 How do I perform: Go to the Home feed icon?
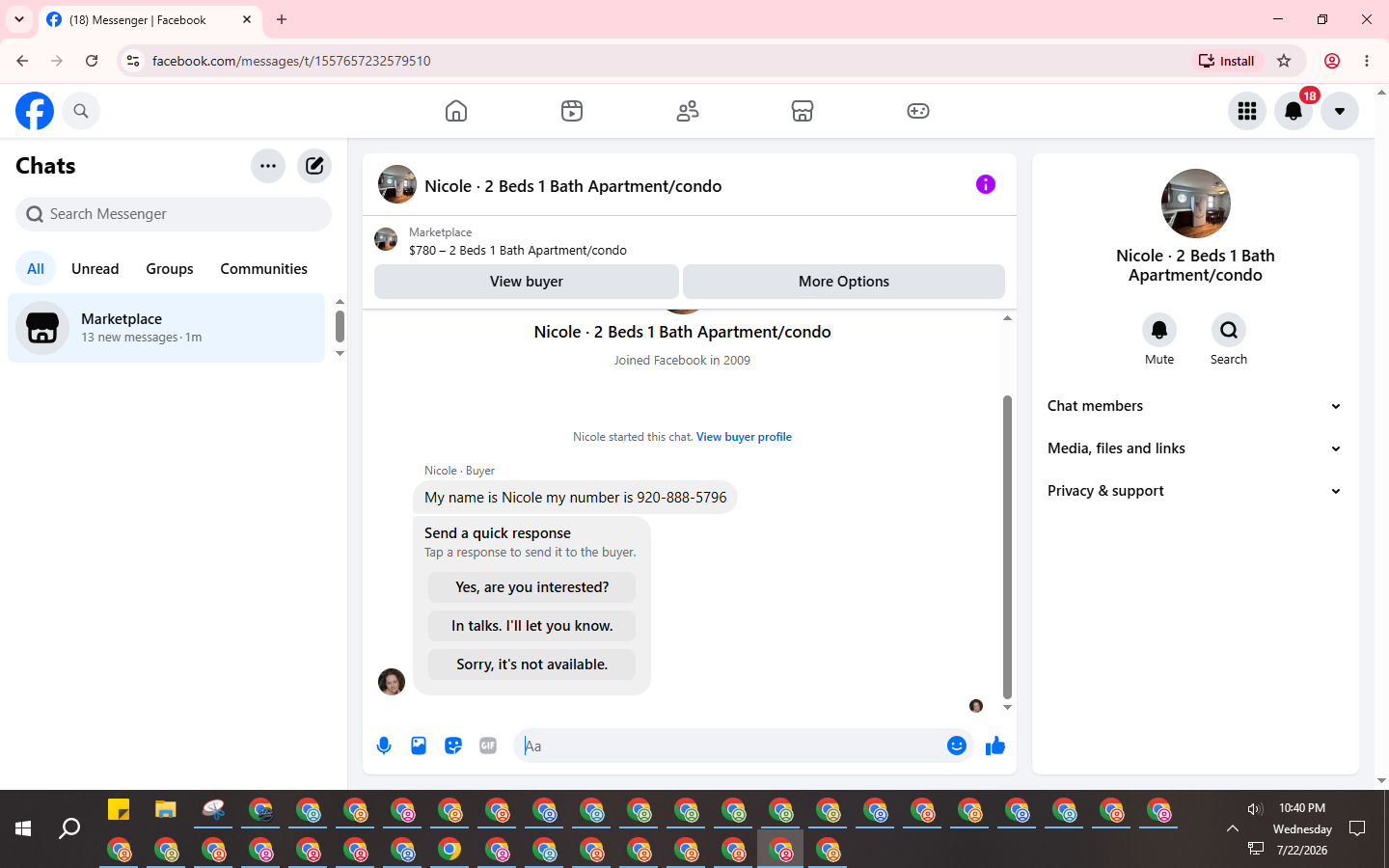coord(456,111)
